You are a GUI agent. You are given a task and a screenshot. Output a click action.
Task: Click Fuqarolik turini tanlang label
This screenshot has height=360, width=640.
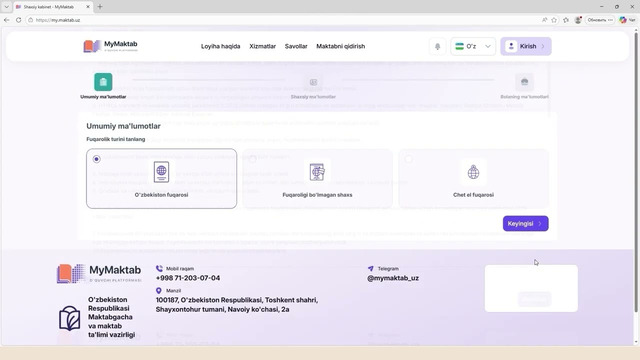pyautogui.click(x=116, y=139)
